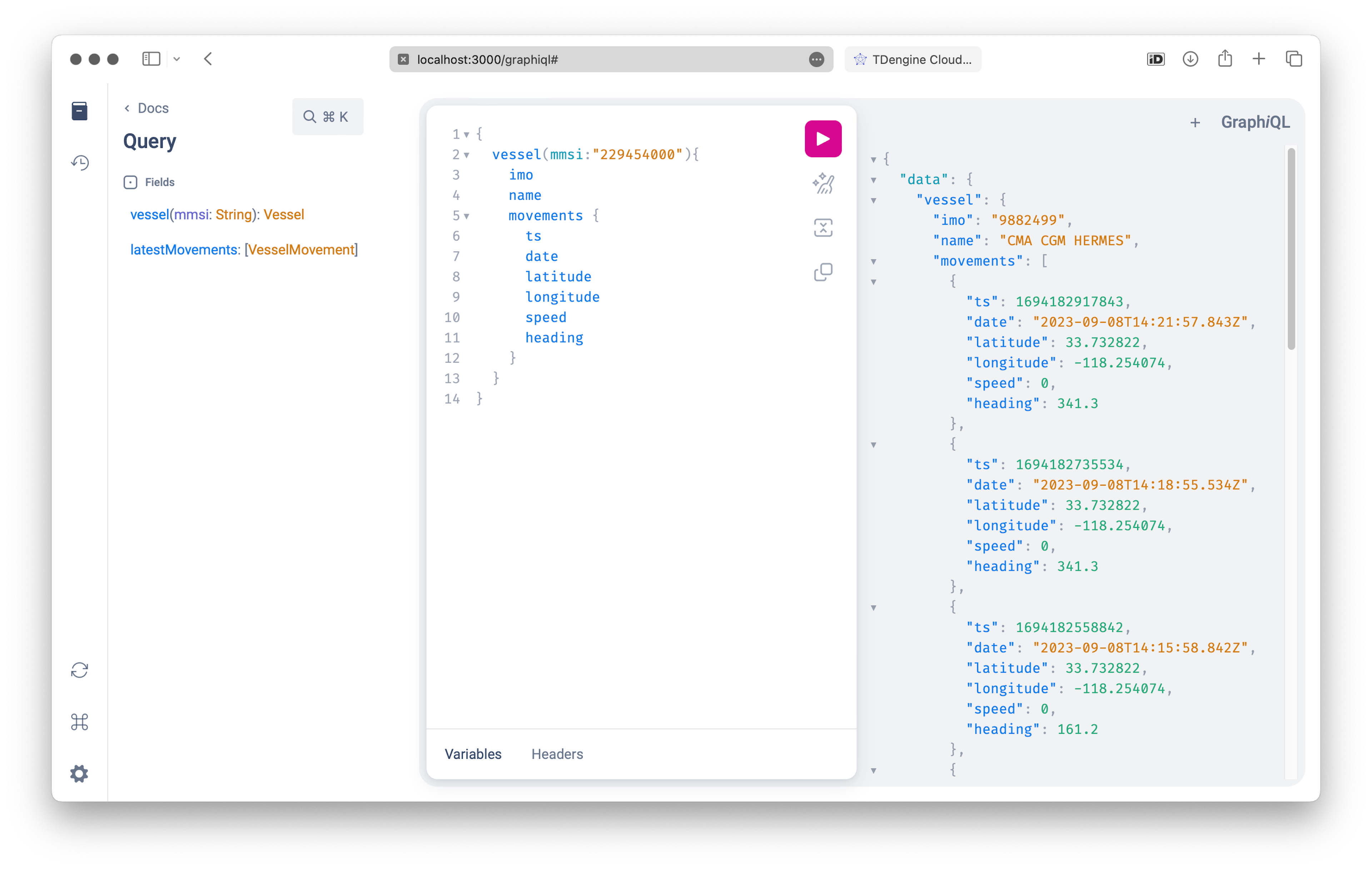
Task: Open the keyboard shortcuts dialog
Action: tap(79, 722)
